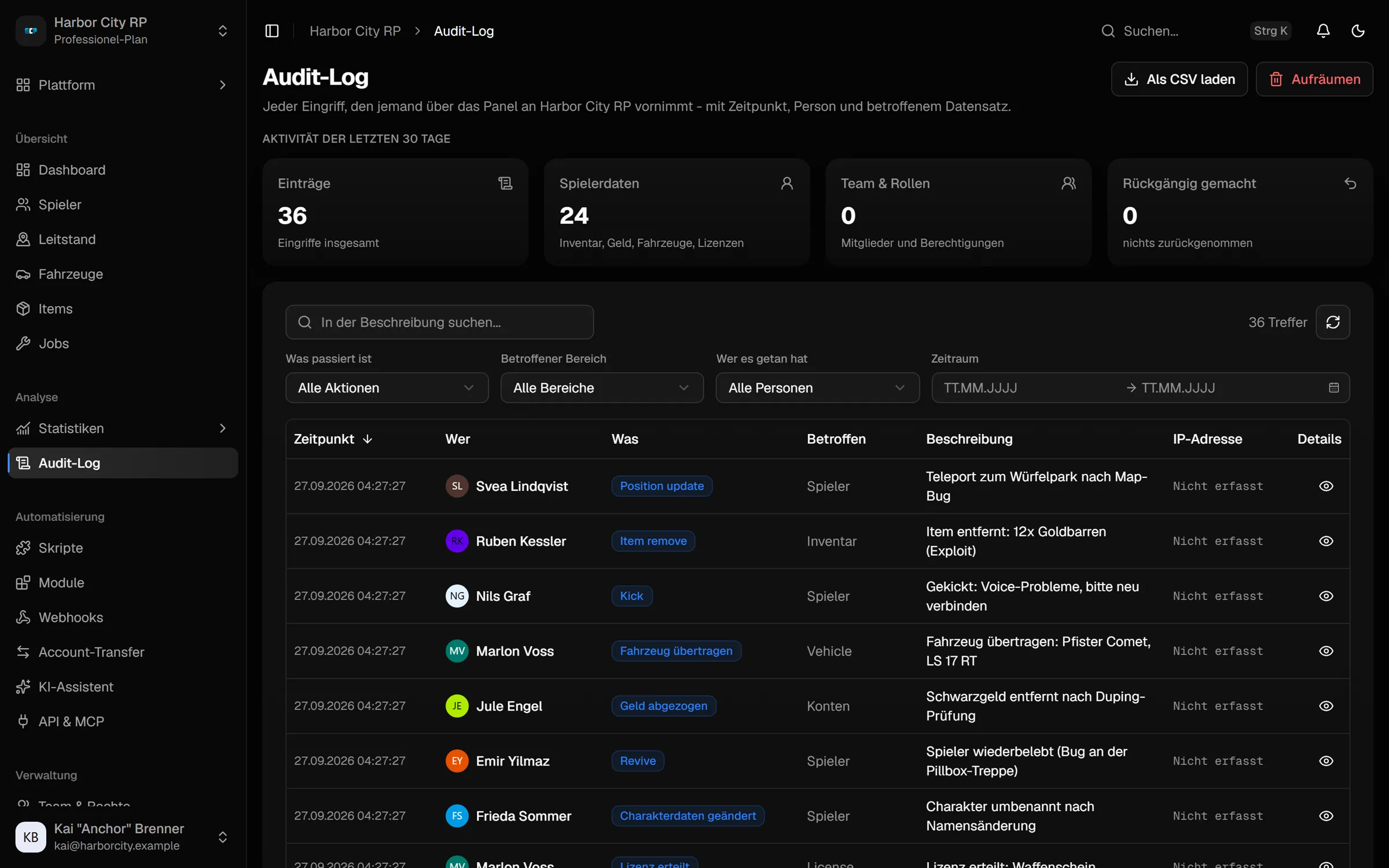Open the Alle Bereiche dropdown

[x=602, y=388]
